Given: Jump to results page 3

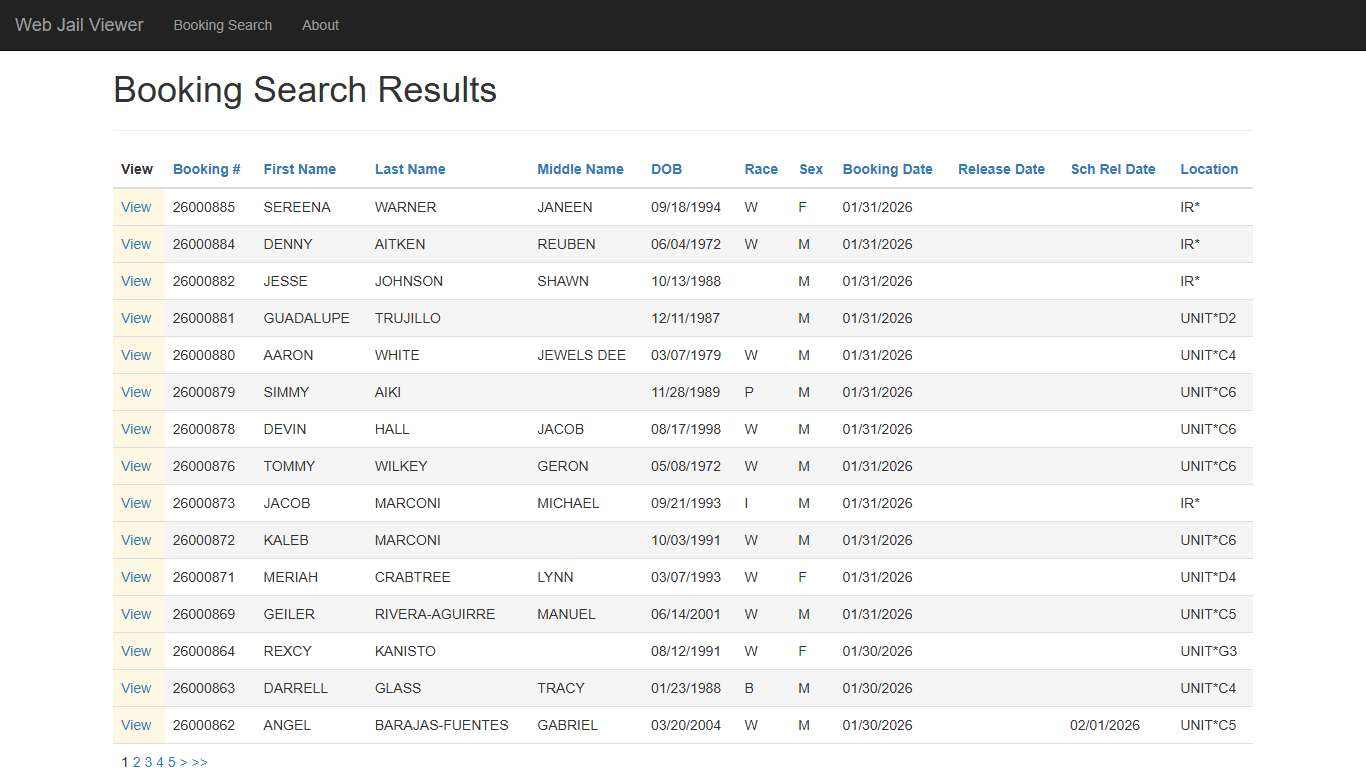Looking at the screenshot, I should 148,761.
